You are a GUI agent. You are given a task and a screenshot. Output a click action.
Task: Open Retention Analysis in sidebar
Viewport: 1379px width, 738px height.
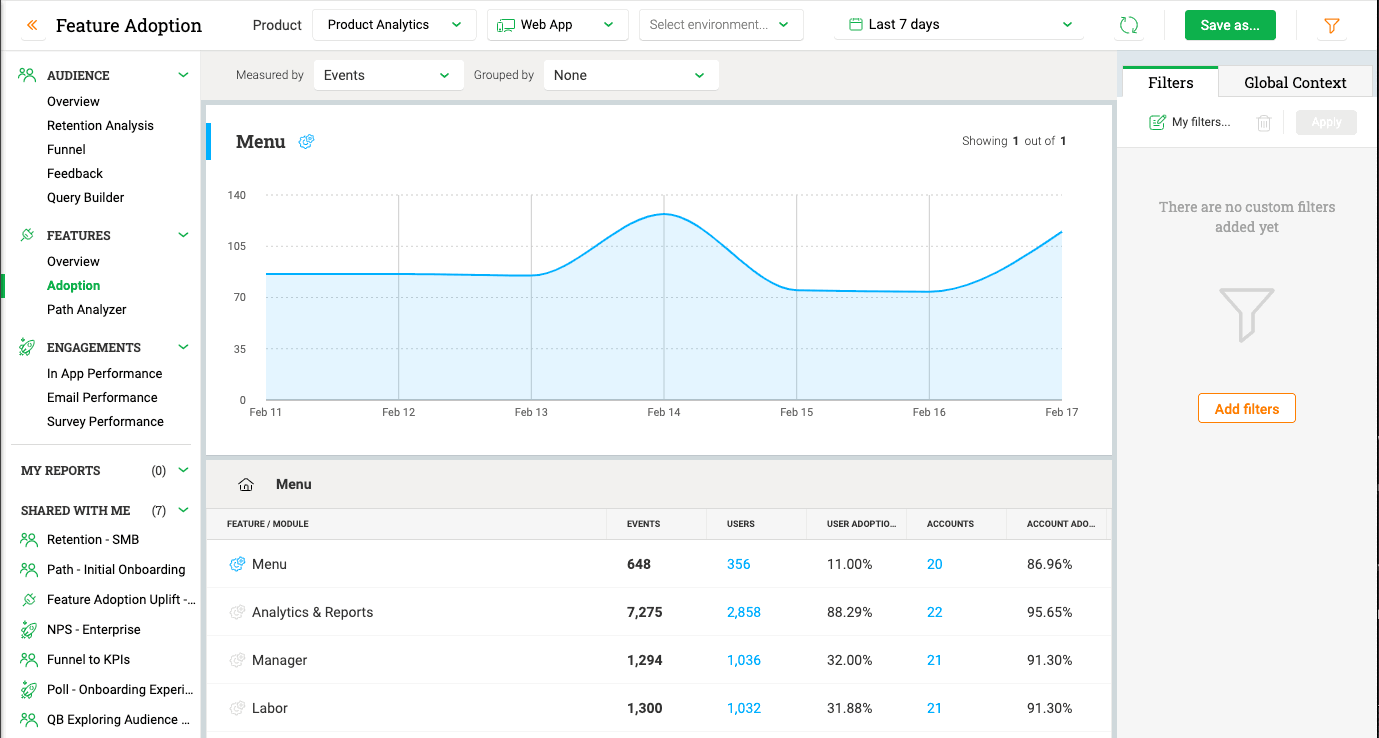click(100, 125)
